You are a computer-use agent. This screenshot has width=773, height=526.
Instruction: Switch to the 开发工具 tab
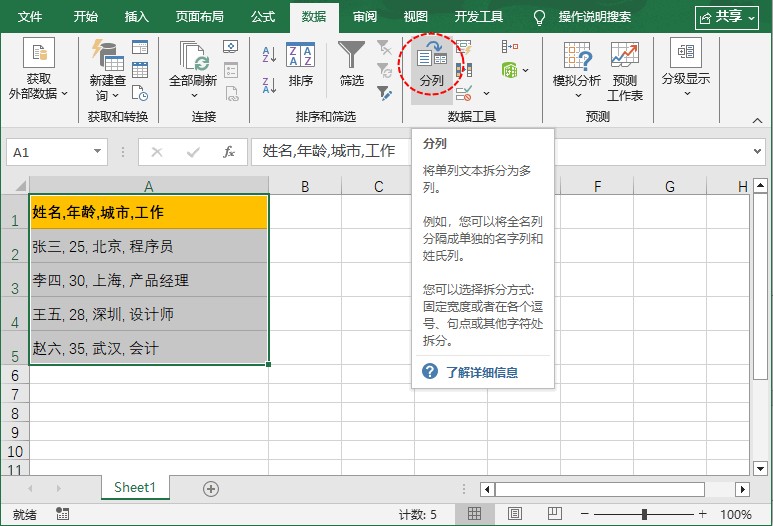479,17
